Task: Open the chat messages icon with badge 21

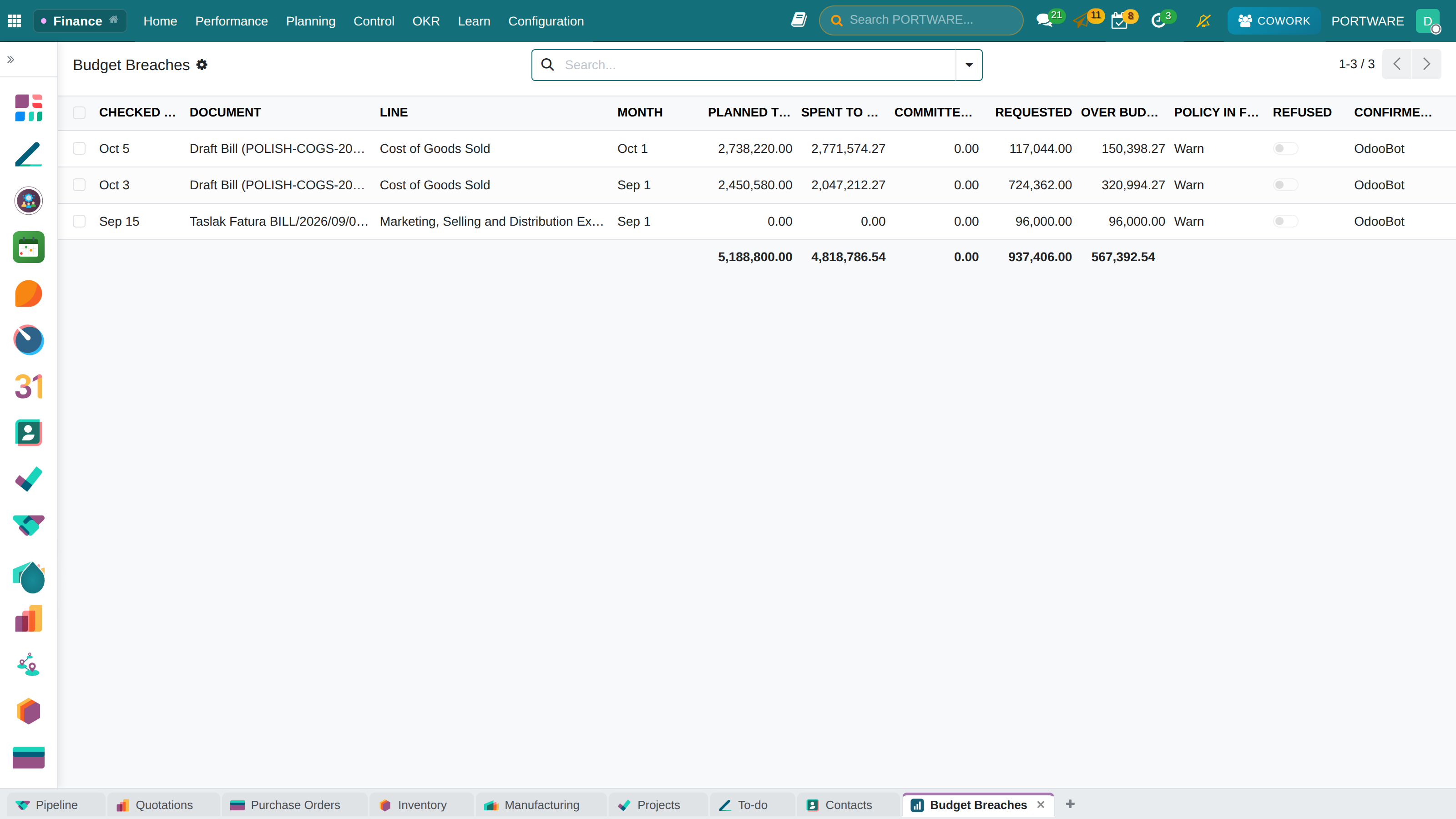Action: tap(1045, 21)
